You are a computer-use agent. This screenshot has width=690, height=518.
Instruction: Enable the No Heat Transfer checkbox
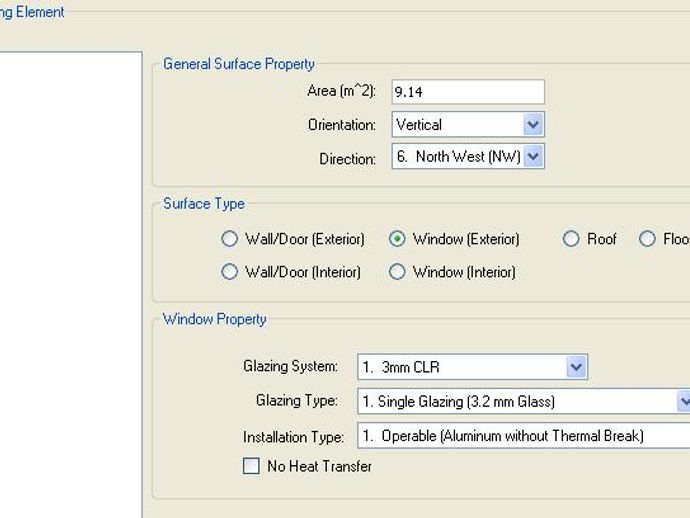click(252, 466)
